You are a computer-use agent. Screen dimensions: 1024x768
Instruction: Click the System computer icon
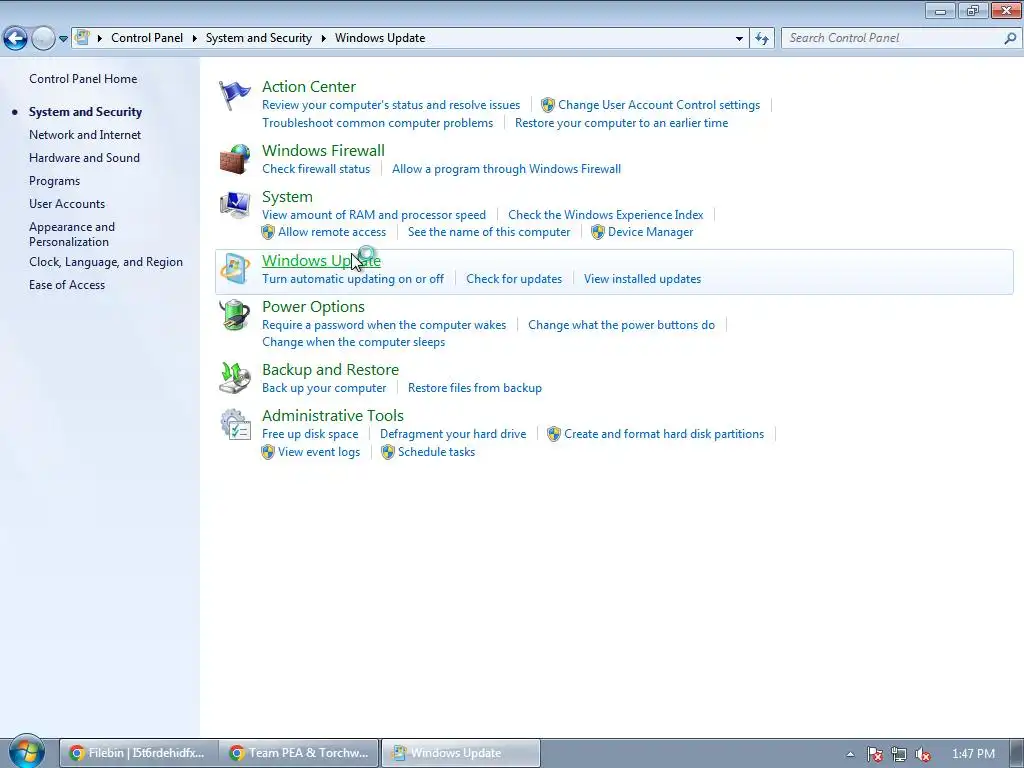[x=234, y=206]
